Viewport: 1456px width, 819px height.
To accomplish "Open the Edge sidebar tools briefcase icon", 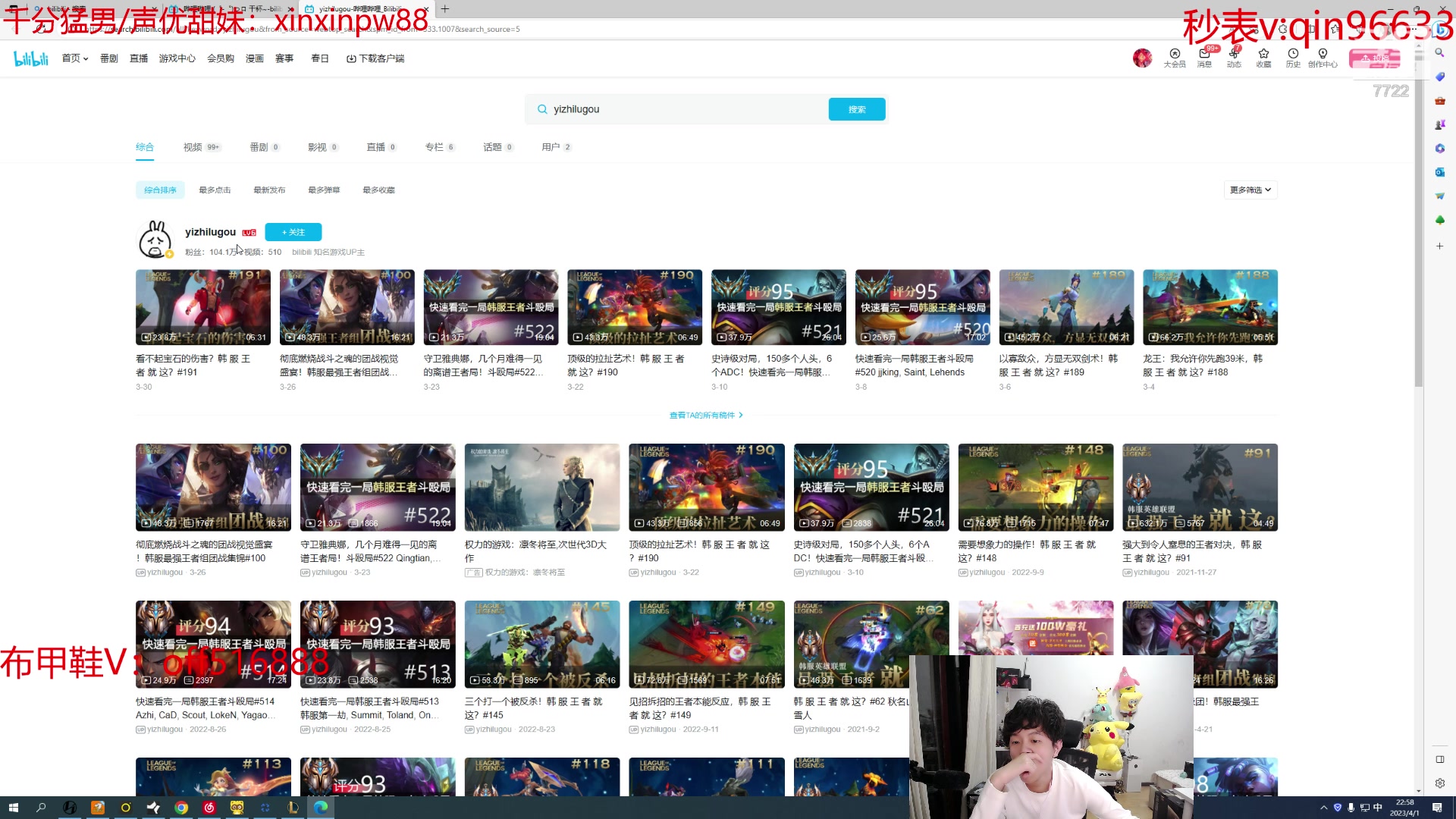I will [1439, 101].
